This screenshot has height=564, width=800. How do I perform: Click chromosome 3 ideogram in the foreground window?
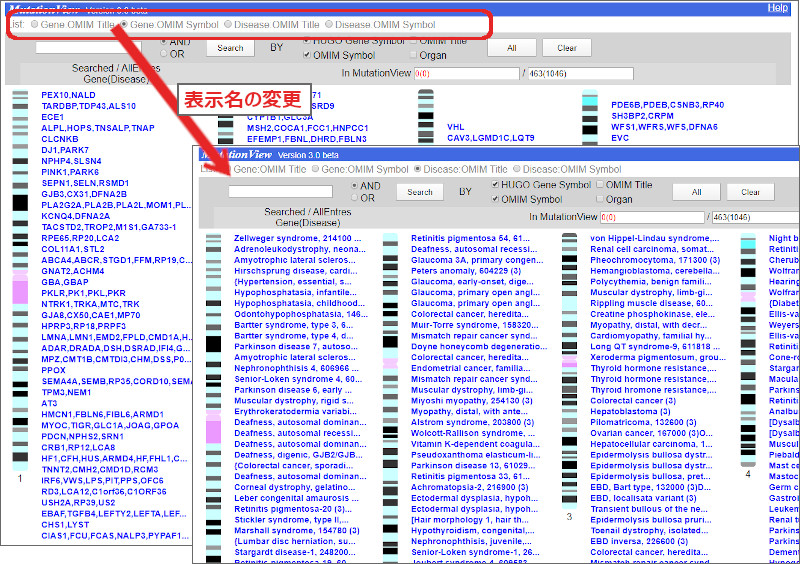coord(569,370)
